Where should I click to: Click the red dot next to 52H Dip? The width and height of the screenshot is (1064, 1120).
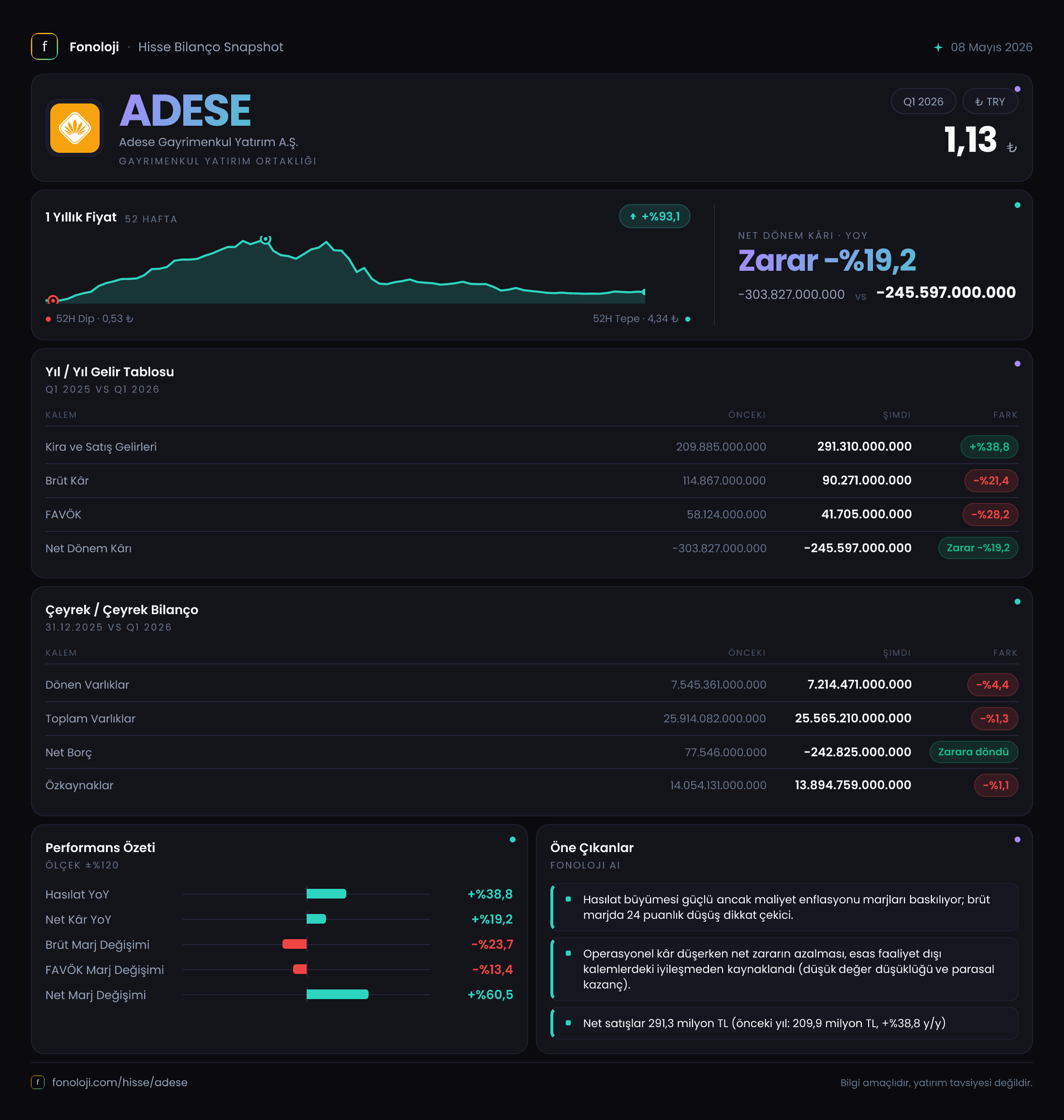click(48, 319)
